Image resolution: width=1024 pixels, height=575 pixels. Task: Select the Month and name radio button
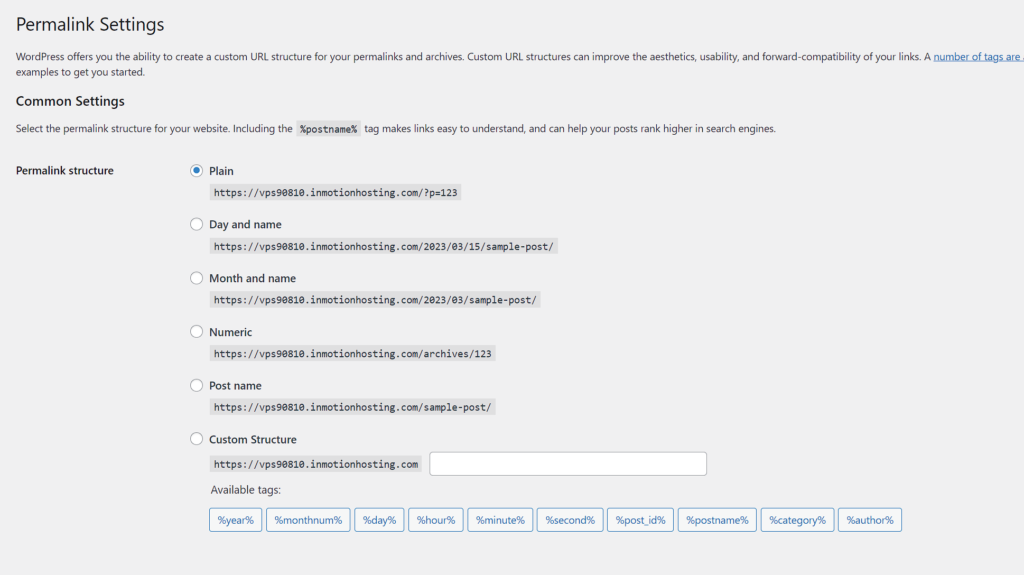(196, 278)
